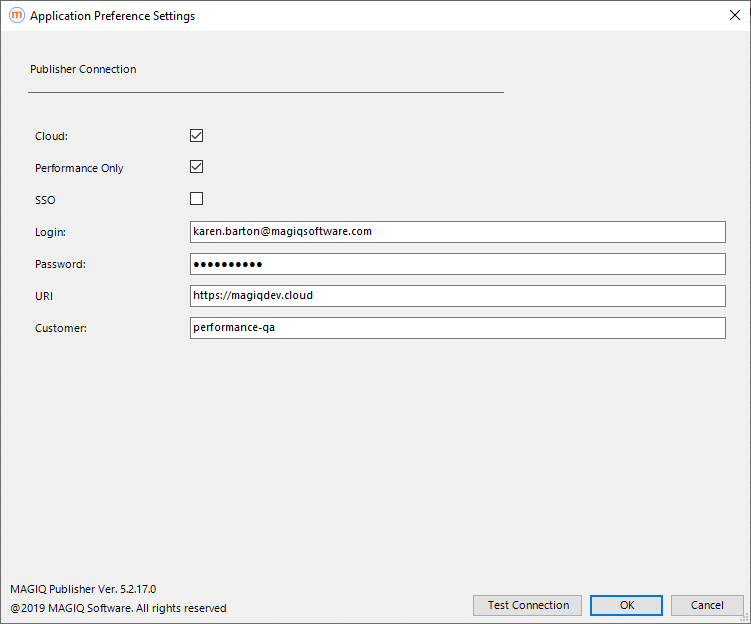Click the SSO label
The width and height of the screenshot is (751, 624).
tap(45, 200)
